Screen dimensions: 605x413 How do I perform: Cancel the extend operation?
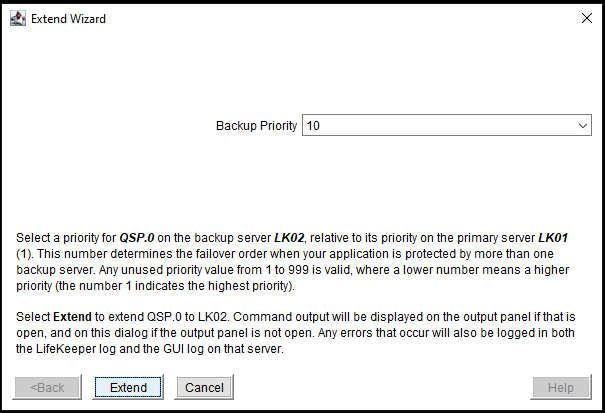[x=204, y=387]
